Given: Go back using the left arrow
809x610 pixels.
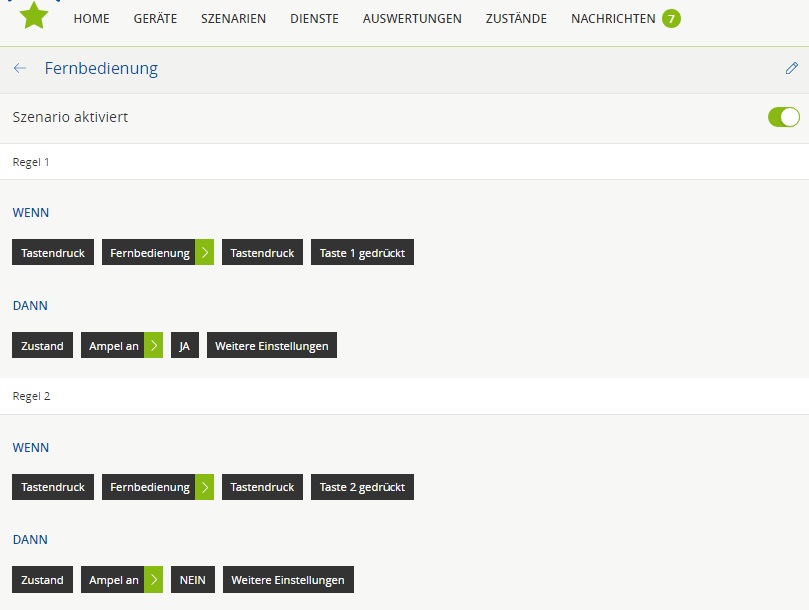Looking at the screenshot, I should [x=20, y=69].
